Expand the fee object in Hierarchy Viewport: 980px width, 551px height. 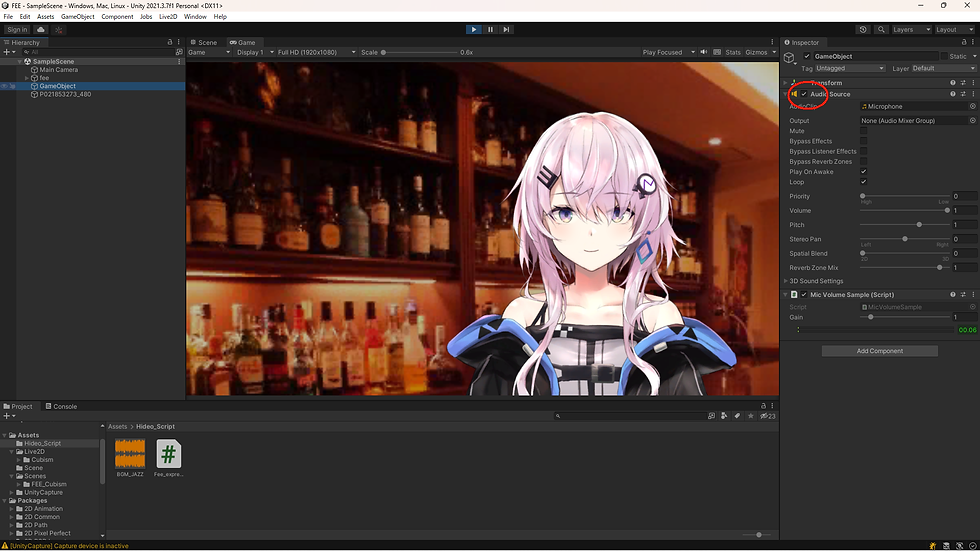point(27,78)
